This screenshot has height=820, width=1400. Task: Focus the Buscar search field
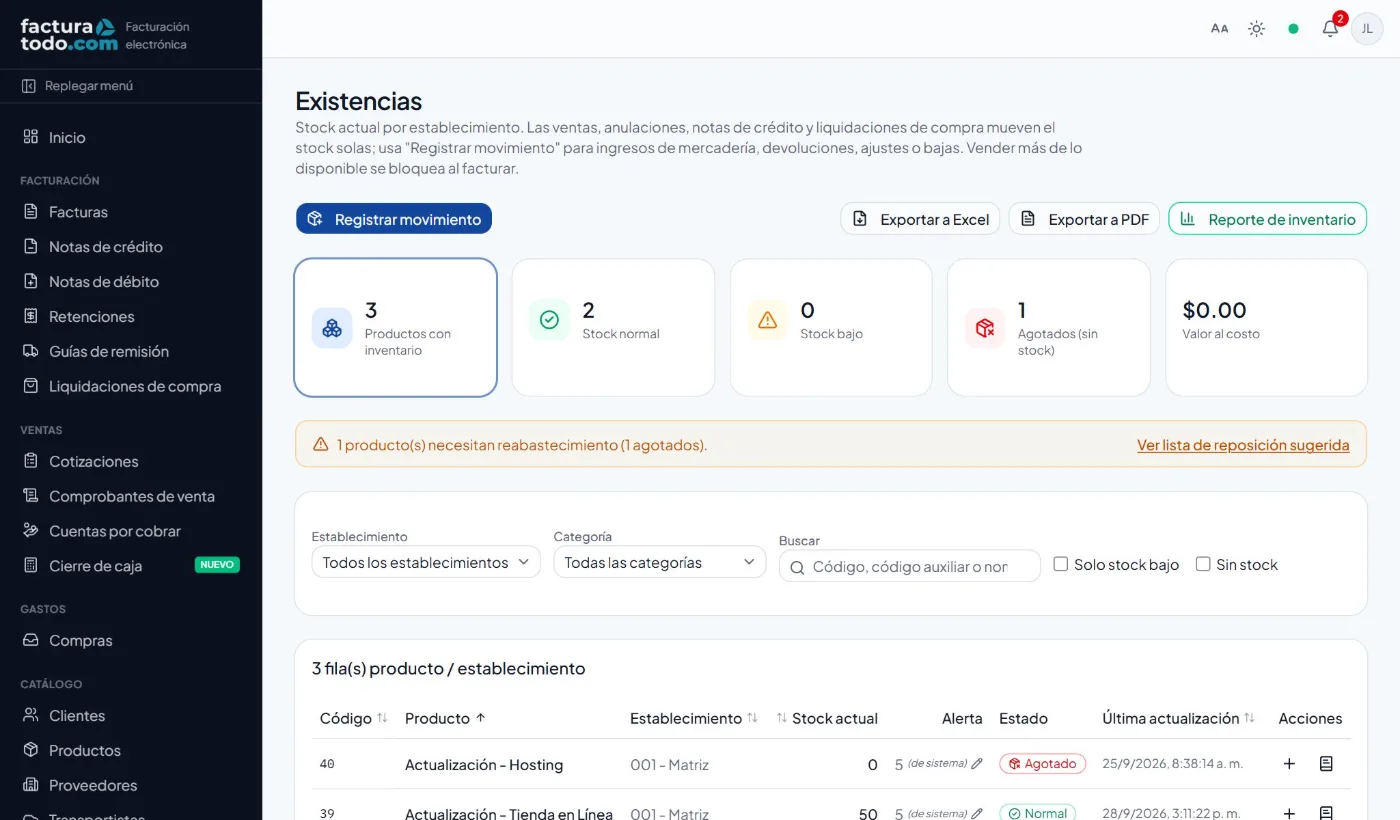[x=910, y=567]
